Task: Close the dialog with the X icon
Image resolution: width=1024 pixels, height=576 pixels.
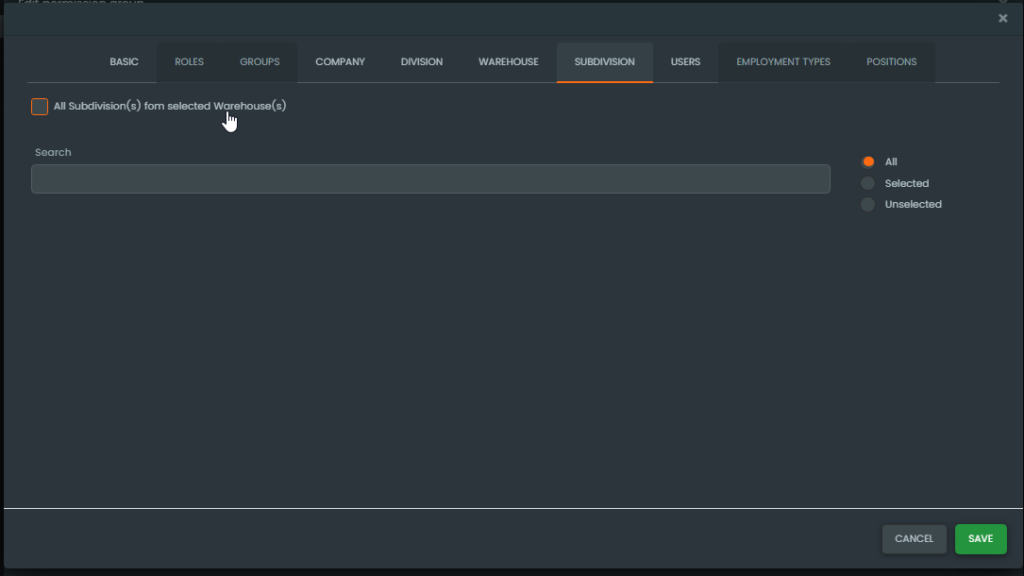Action: [x=1003, y=18]
